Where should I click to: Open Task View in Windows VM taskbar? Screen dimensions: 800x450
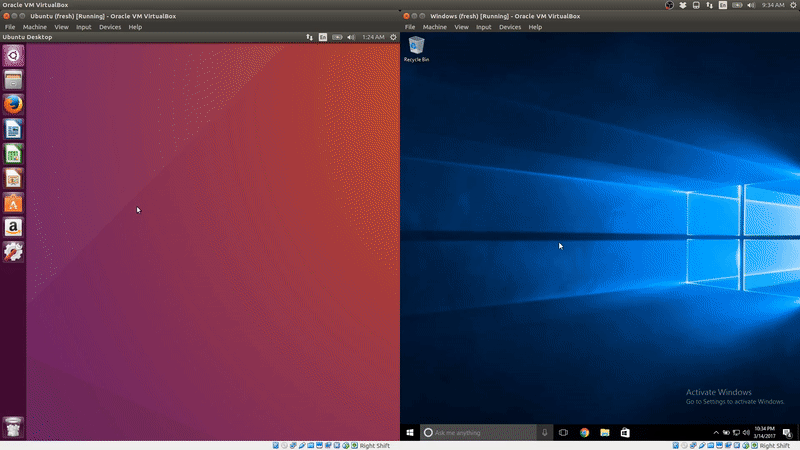[563, 433]
